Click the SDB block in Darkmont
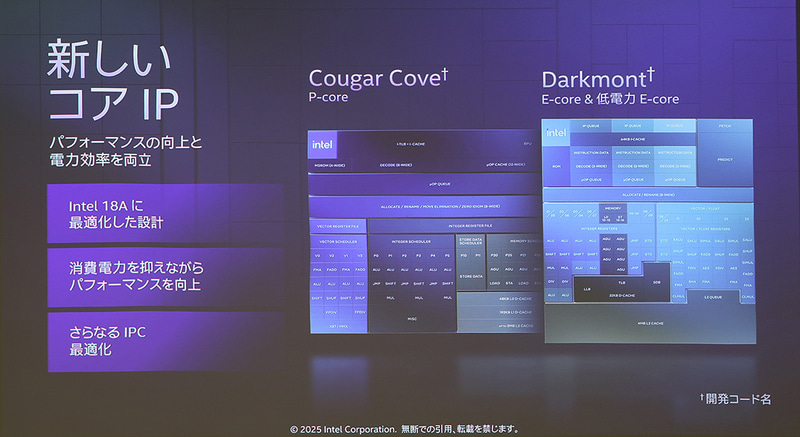Viewport: 800px width, 437px height. pyautogui.click(x=656, y=282)
